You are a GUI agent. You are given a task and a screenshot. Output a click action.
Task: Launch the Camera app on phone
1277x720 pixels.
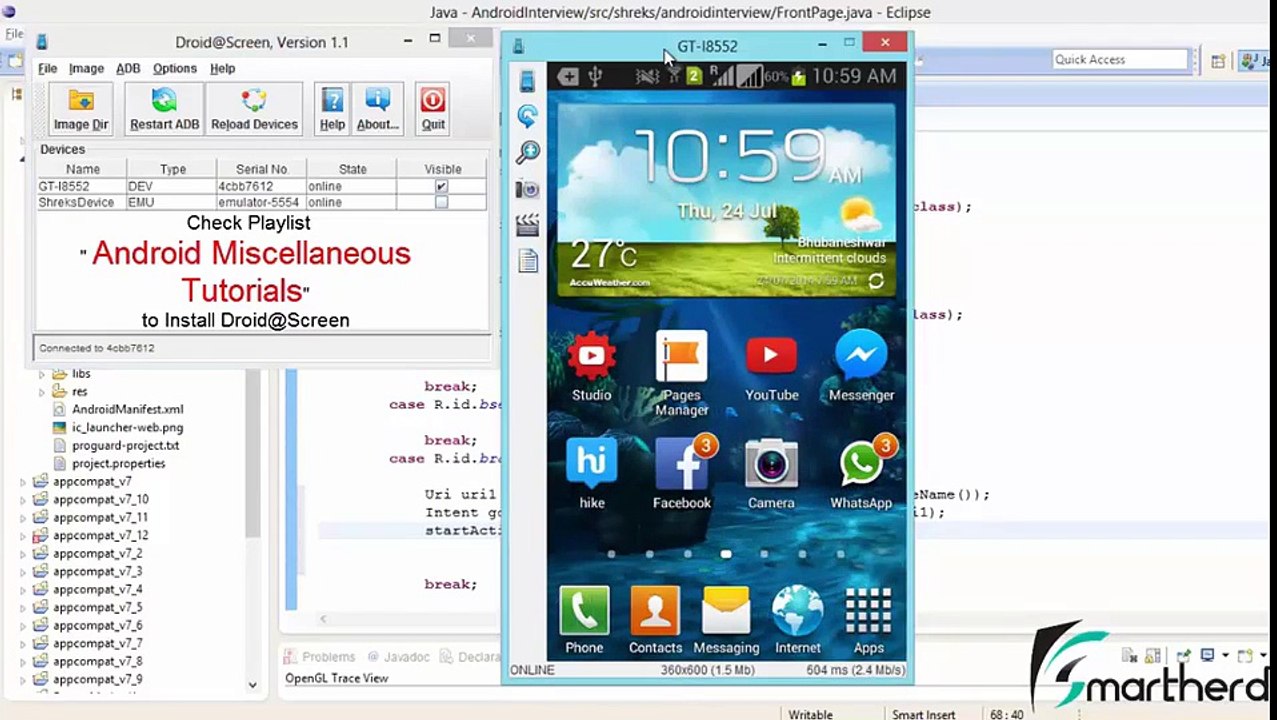[771, 474]
